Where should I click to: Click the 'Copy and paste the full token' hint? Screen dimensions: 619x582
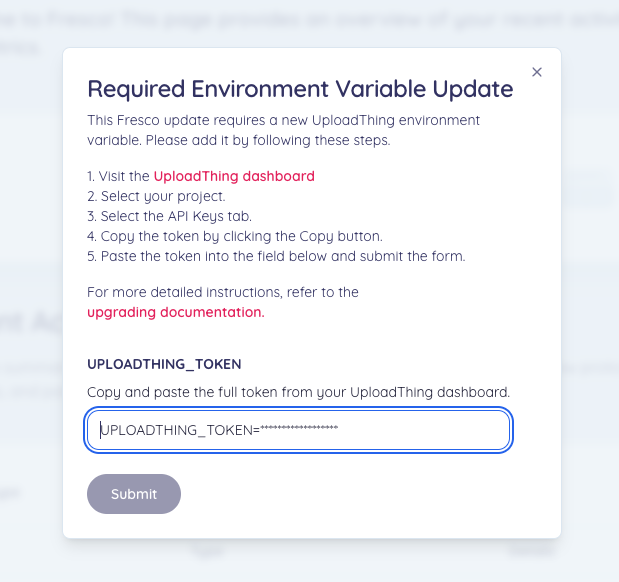click(298, 392)
